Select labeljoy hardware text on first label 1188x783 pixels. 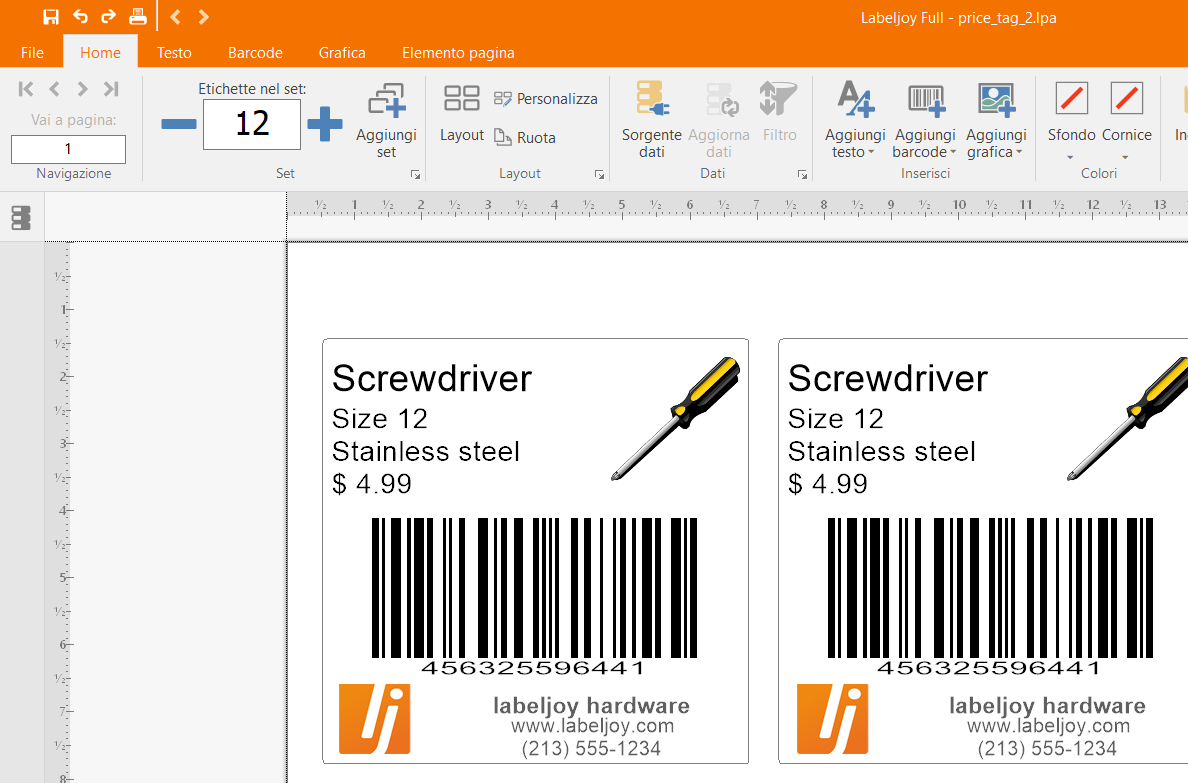pos(591,706)
